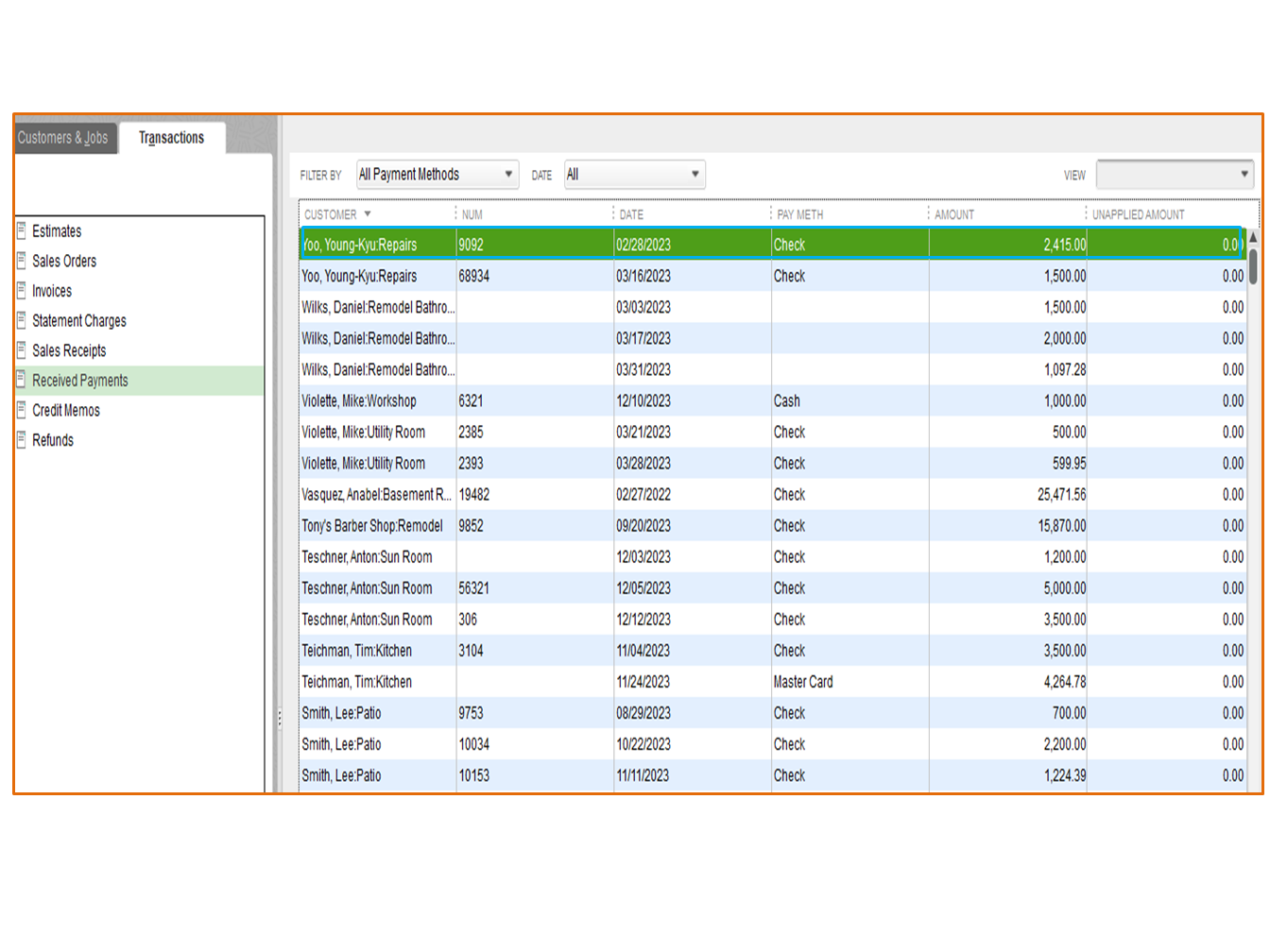The height and width of the screenshot is (952, 1270).
Task: Expand the View dropdown
Action: 1175,175
